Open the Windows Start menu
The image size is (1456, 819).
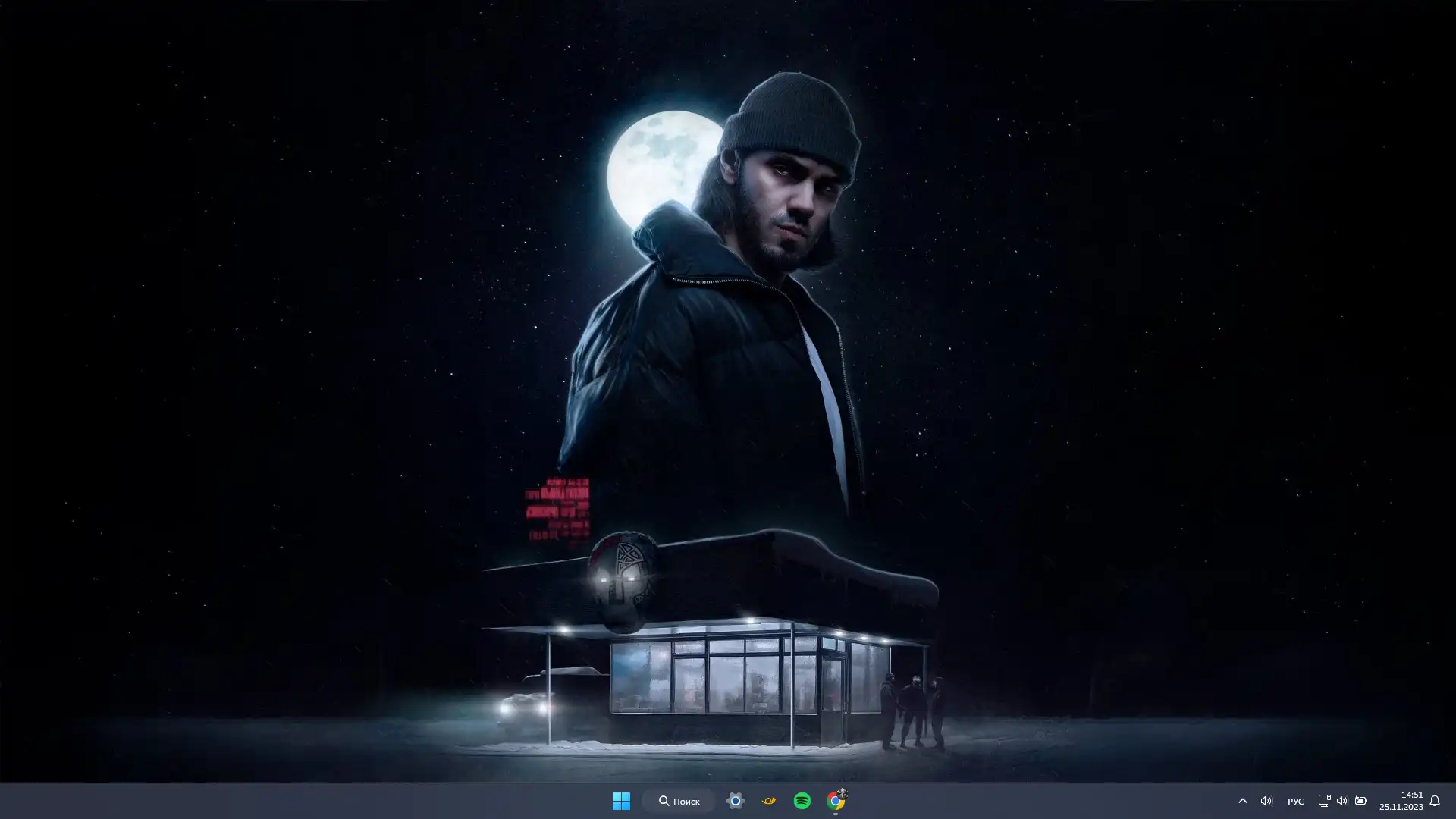point(621,801)
